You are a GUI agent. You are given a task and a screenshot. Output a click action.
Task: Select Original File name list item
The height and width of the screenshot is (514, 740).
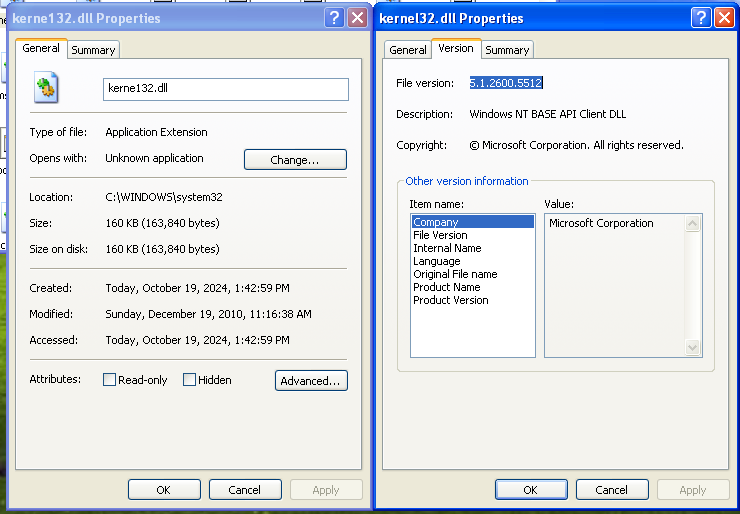click(x=455, y=274)
